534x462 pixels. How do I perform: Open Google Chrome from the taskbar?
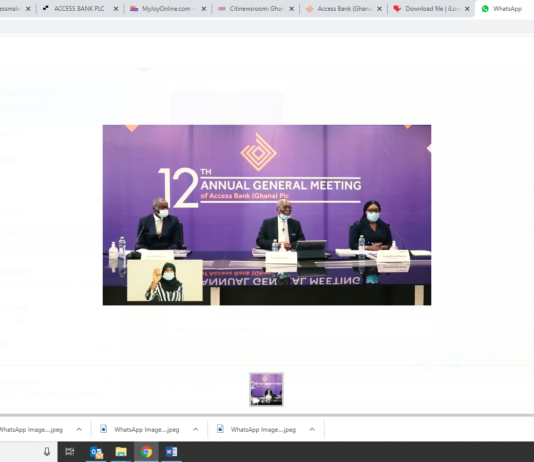click(x=146, y=452)
